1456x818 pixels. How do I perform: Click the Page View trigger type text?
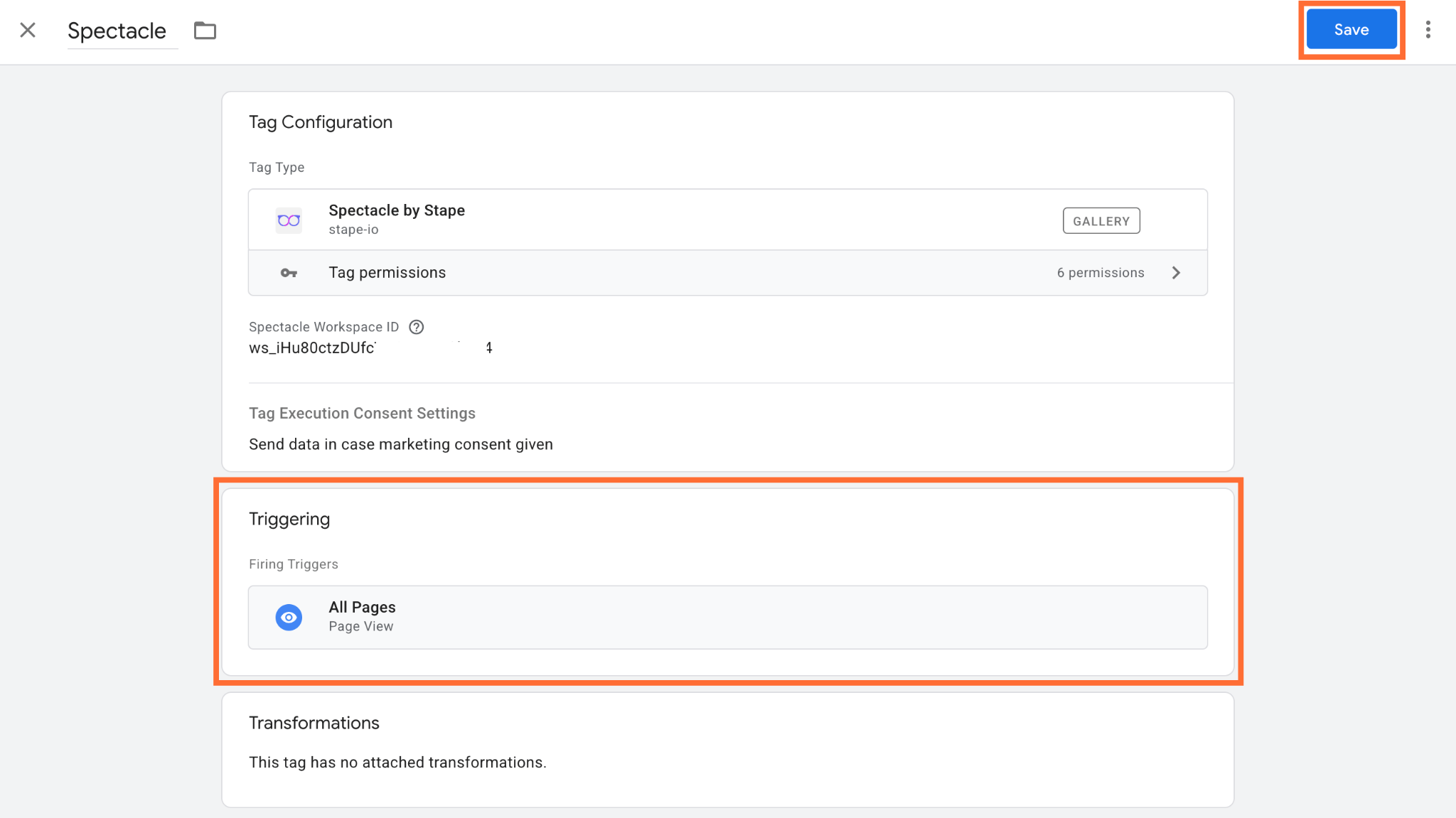coord(361,626)
